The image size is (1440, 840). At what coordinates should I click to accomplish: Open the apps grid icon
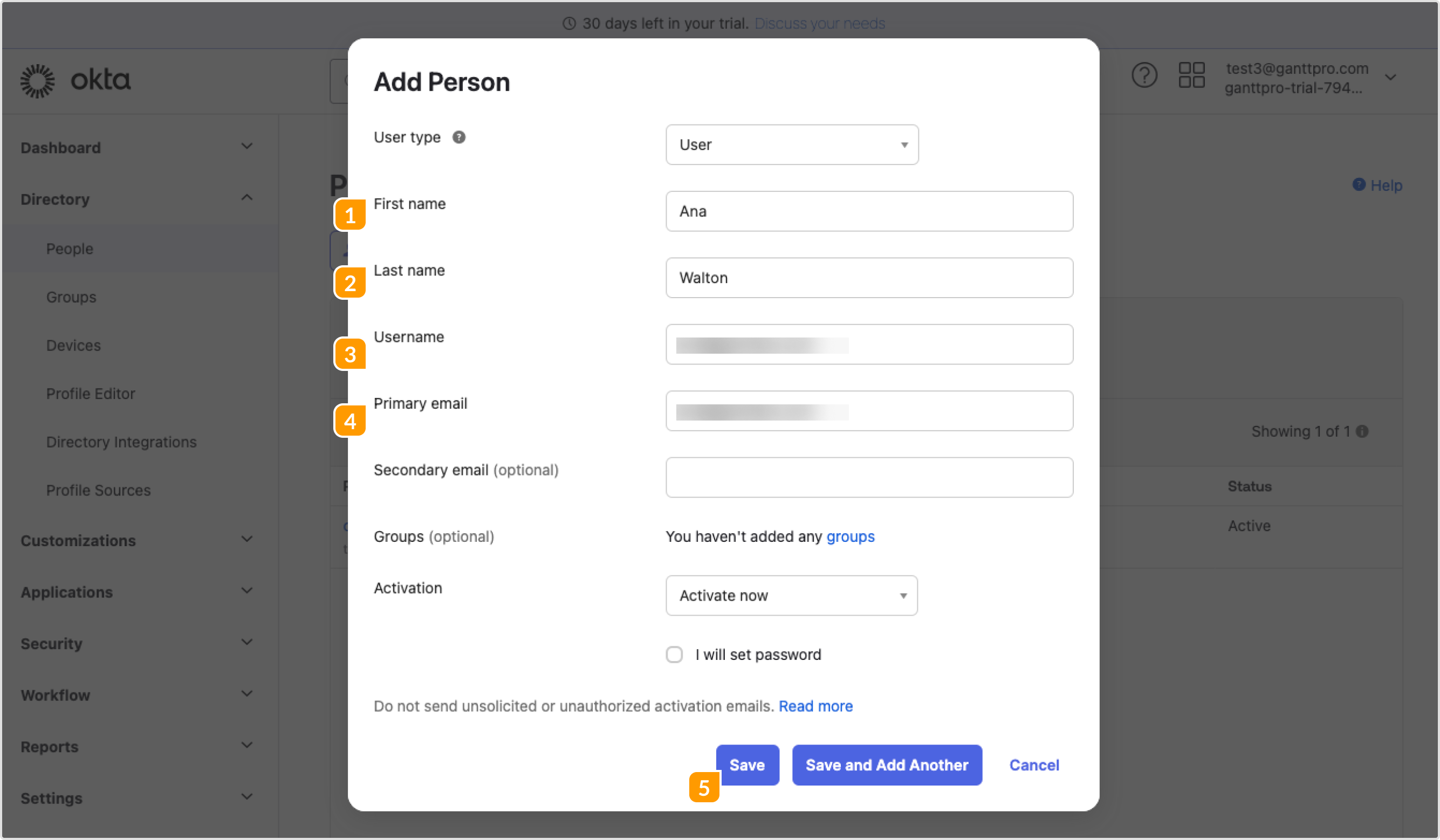pos(1191,76)
